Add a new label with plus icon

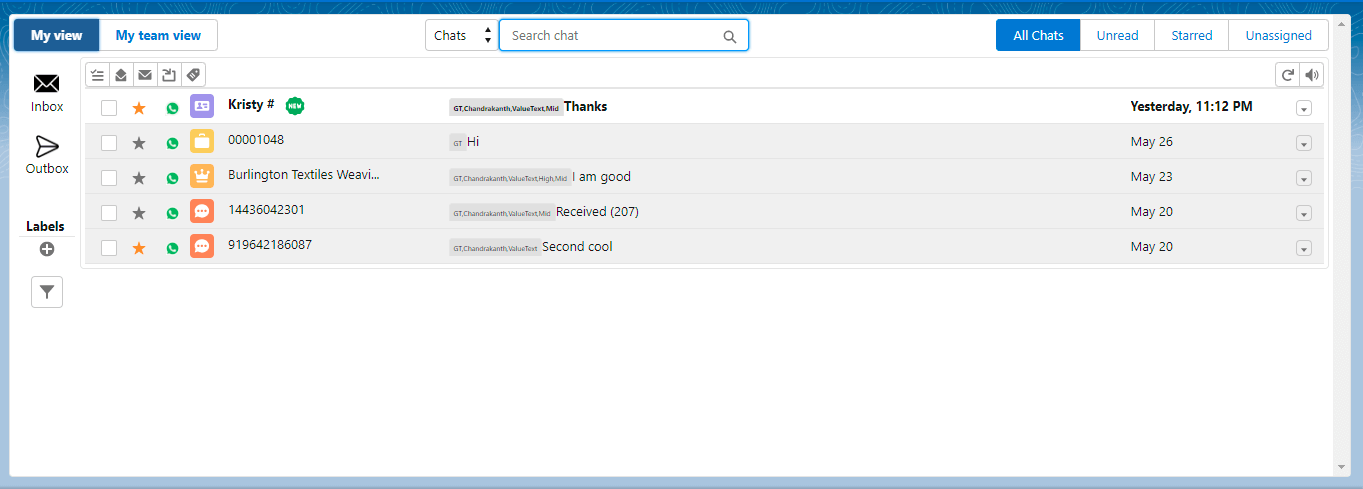[46, 249]
